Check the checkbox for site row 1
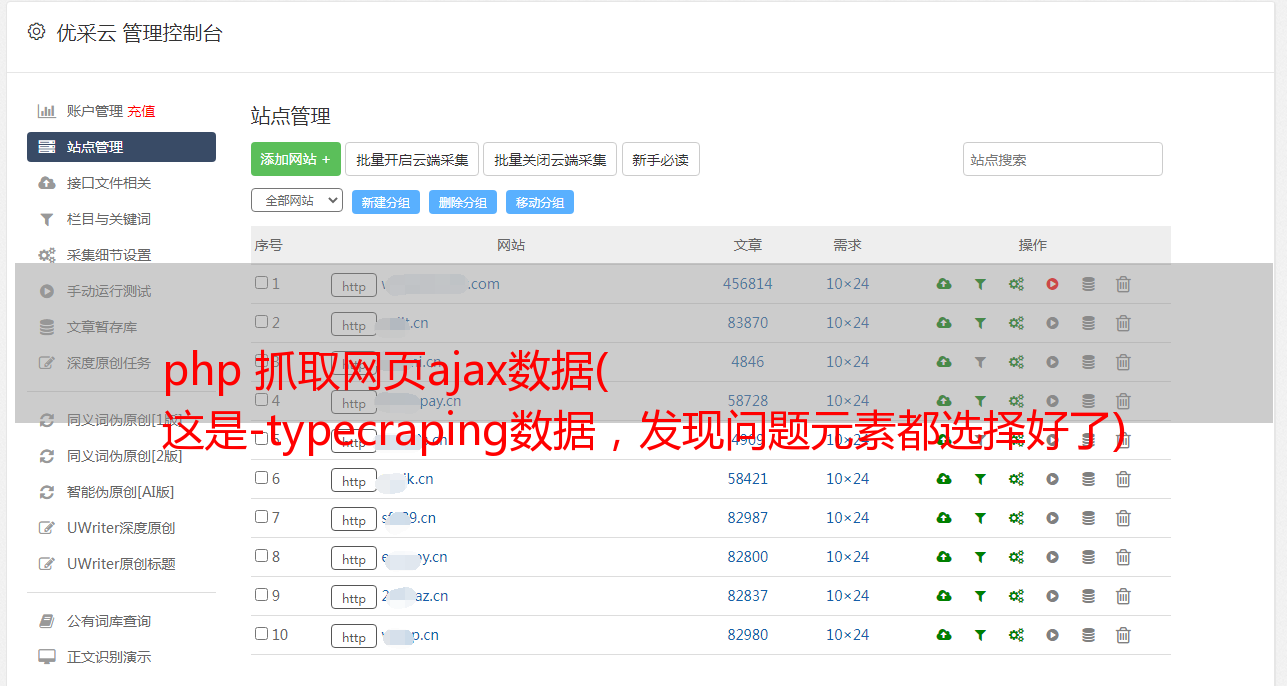The height and width of the screenshot is (686, 1287). 261,283
